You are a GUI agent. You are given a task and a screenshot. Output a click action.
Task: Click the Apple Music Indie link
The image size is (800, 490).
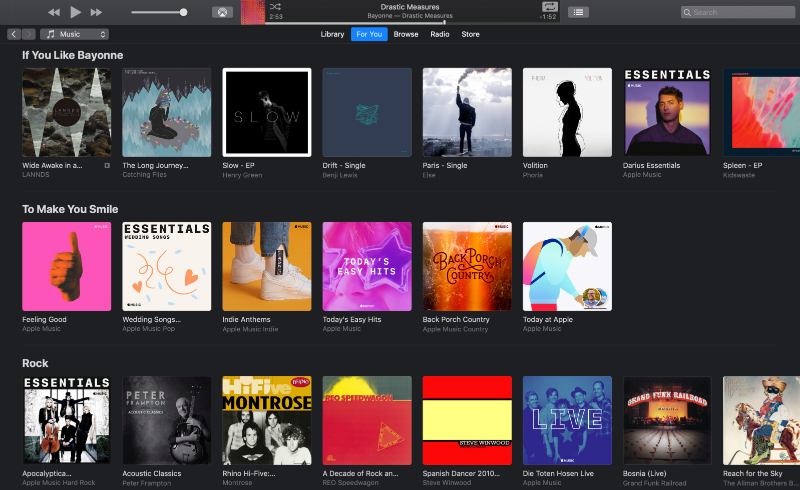pyautogui.click(x=250, y=329)
